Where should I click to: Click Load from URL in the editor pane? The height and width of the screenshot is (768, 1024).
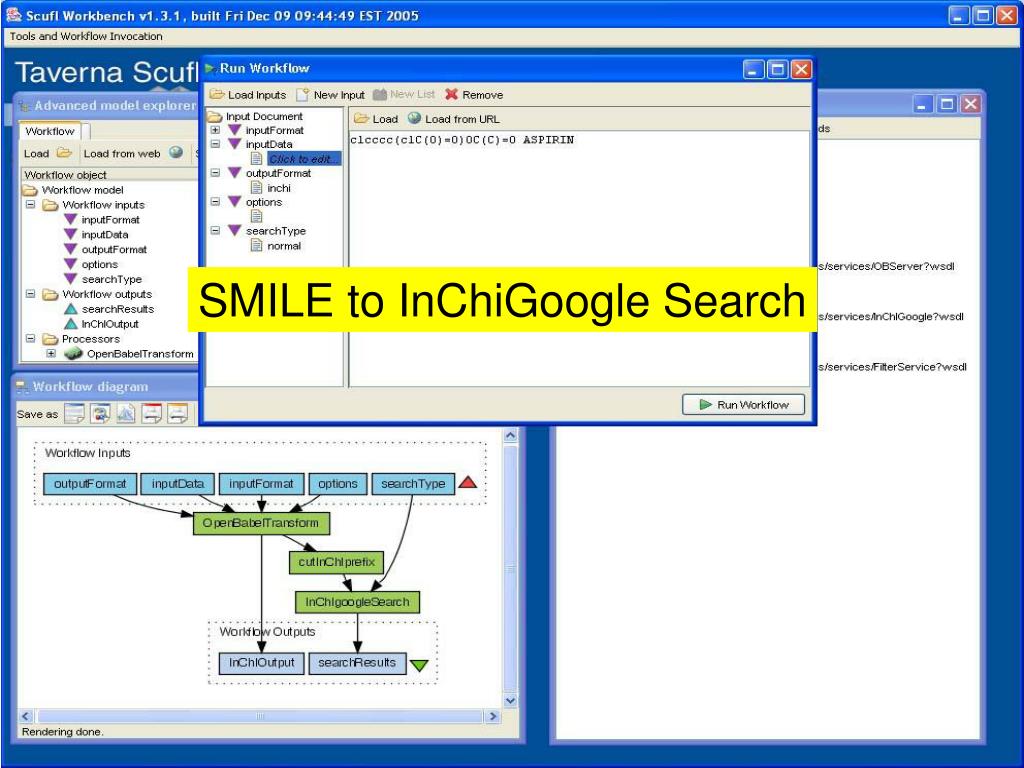pos(455,119)
